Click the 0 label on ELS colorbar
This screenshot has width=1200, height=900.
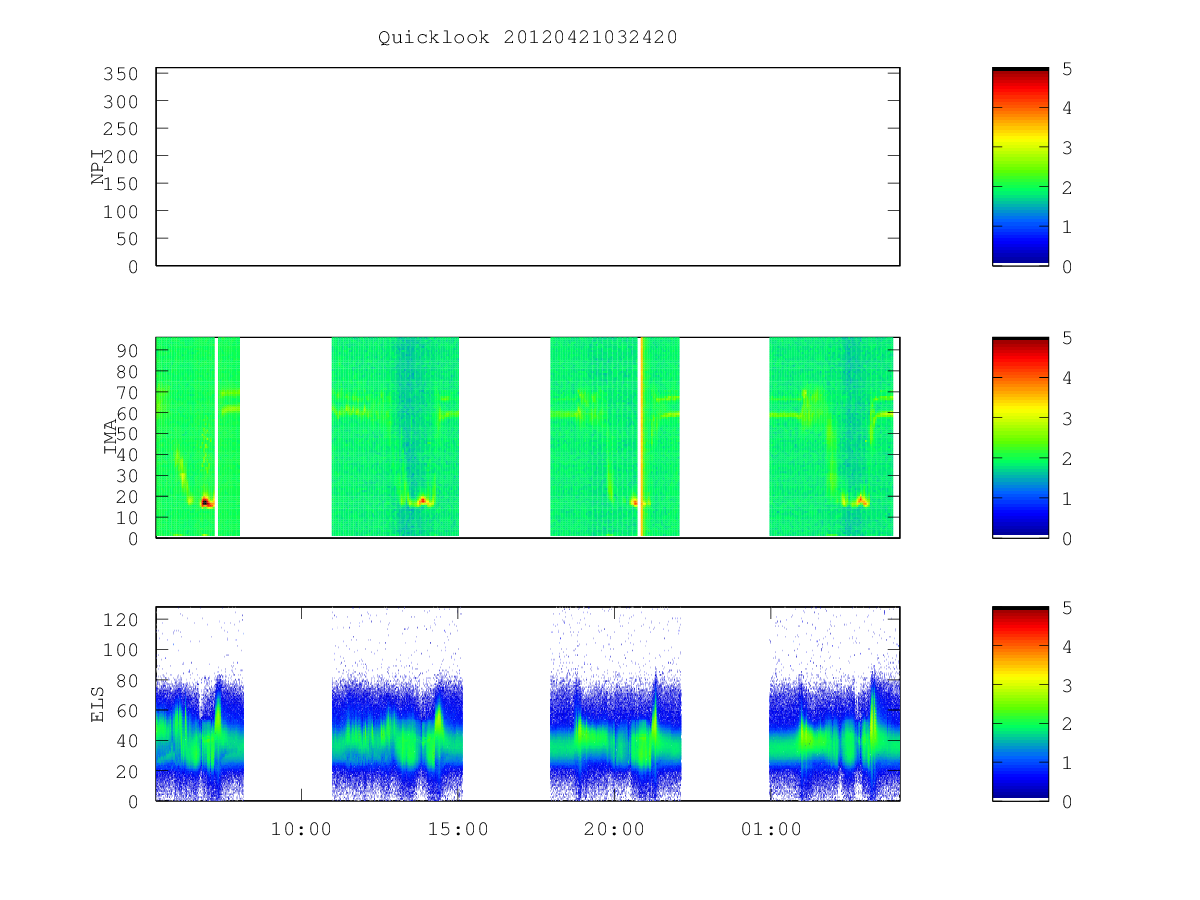coord(1067,802)
